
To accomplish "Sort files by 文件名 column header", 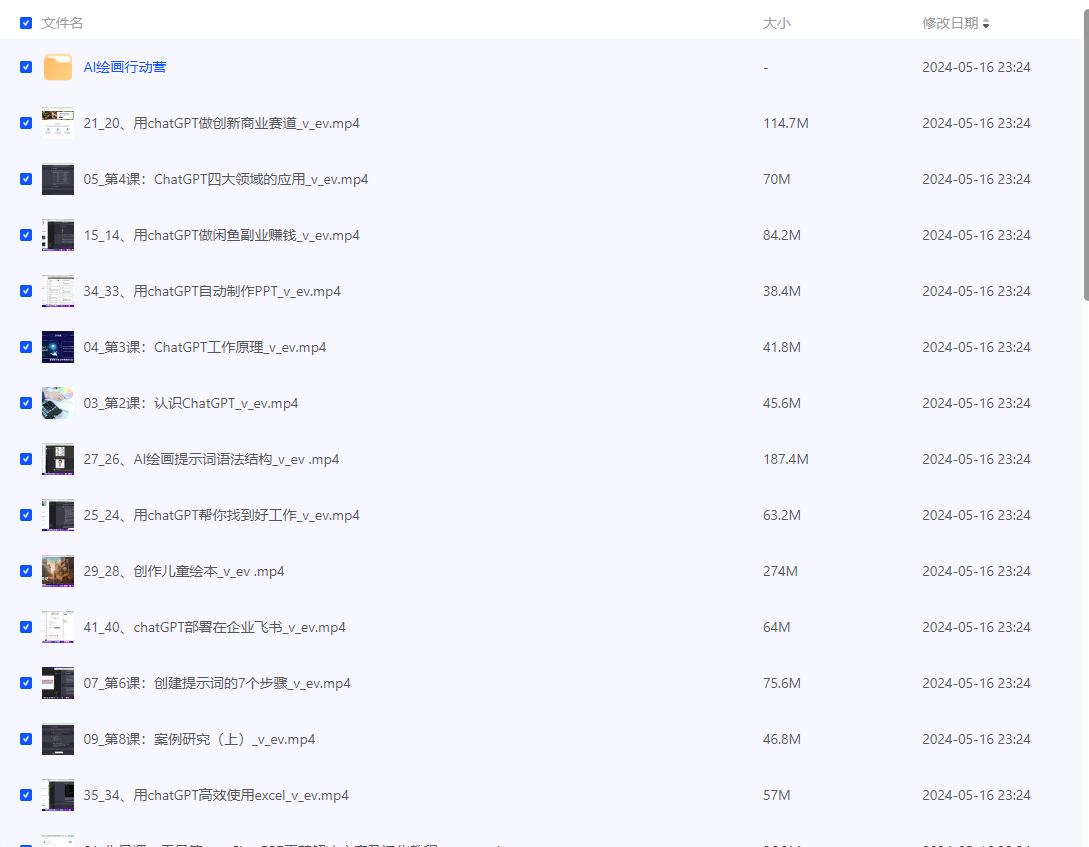I will pos(62,23).
